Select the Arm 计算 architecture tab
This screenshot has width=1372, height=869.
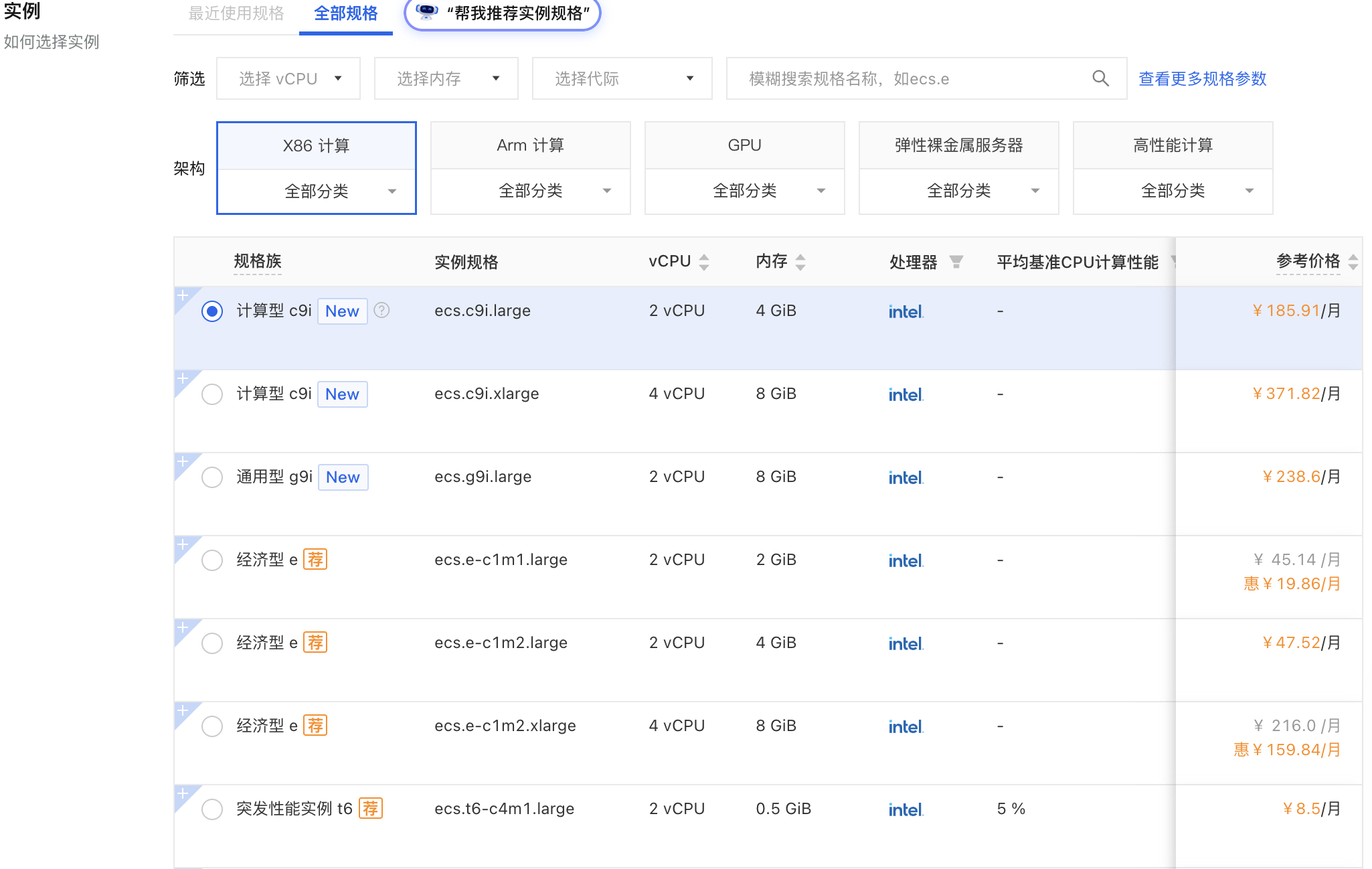530,145
